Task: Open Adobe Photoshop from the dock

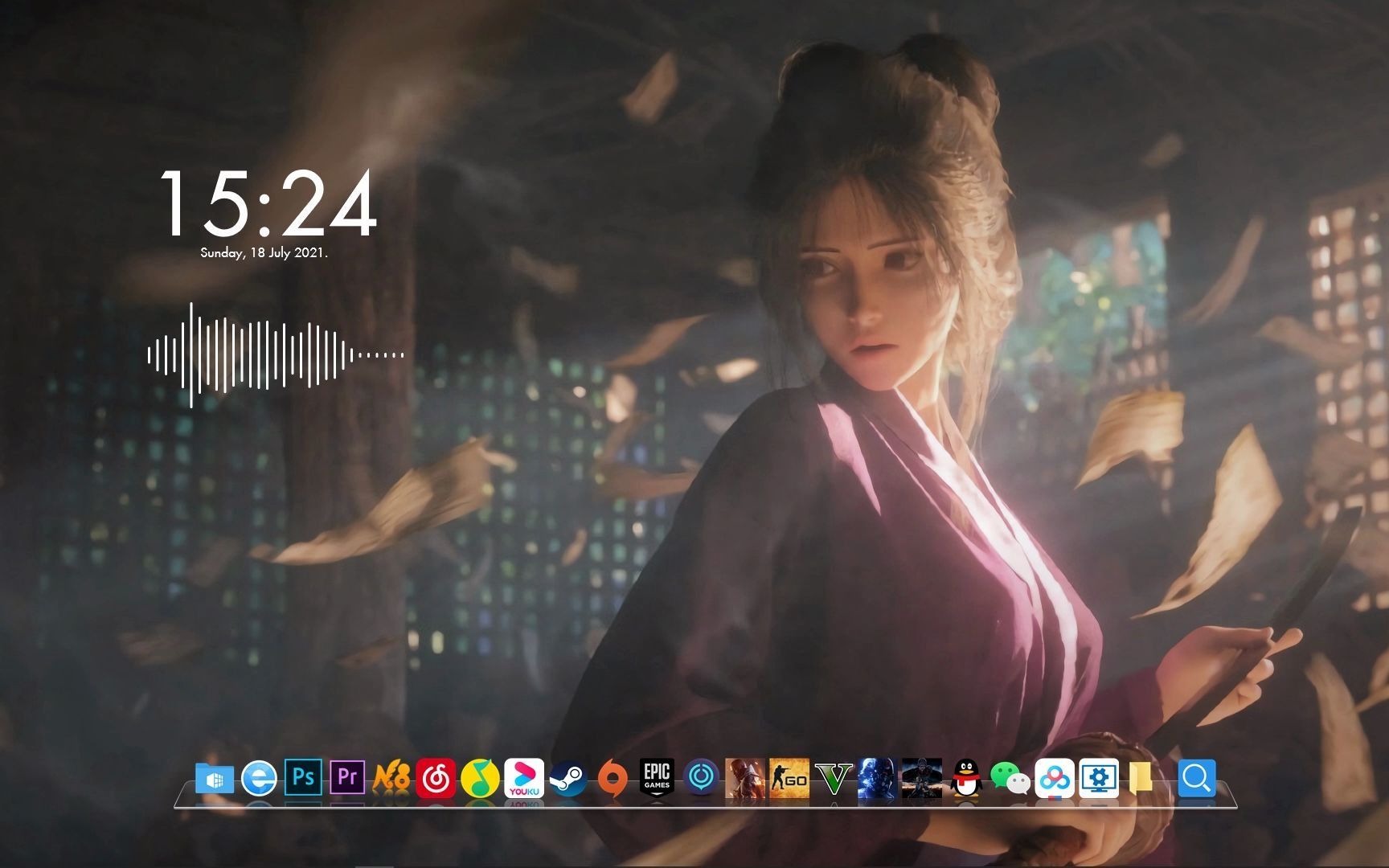Action: pyautogui.click(x=303, y=778)
